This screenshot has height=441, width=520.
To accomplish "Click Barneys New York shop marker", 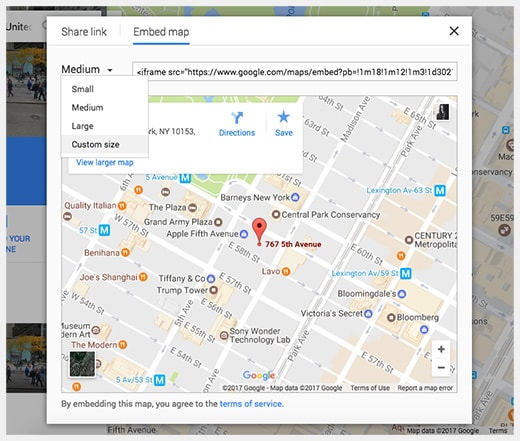I will tap(295, 197).
